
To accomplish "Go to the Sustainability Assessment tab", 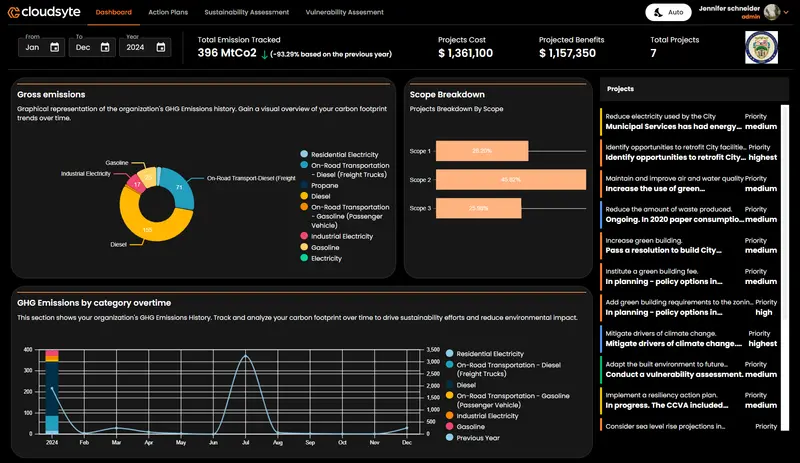I will 246,12.
